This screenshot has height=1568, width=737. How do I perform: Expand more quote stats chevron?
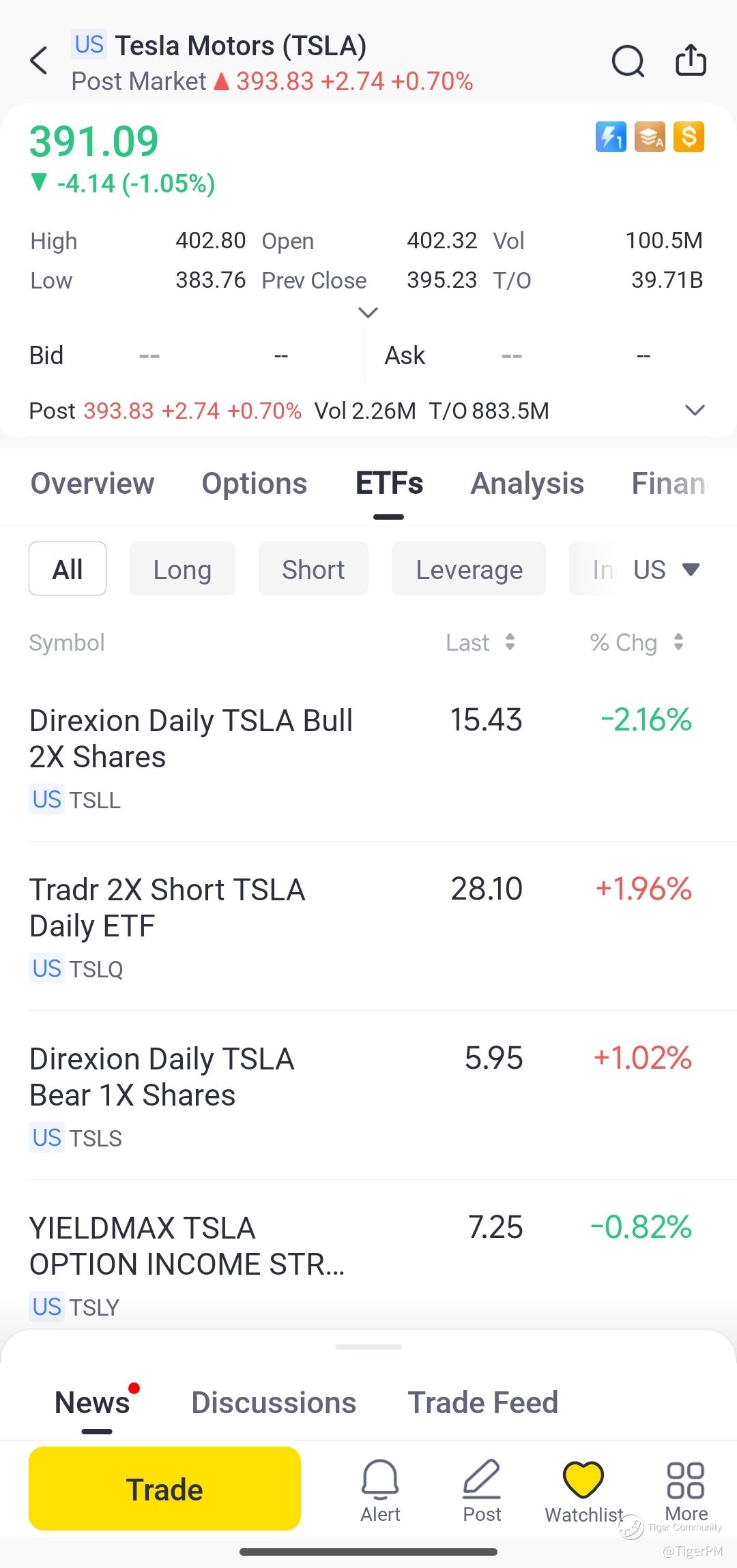click(368, 312)
